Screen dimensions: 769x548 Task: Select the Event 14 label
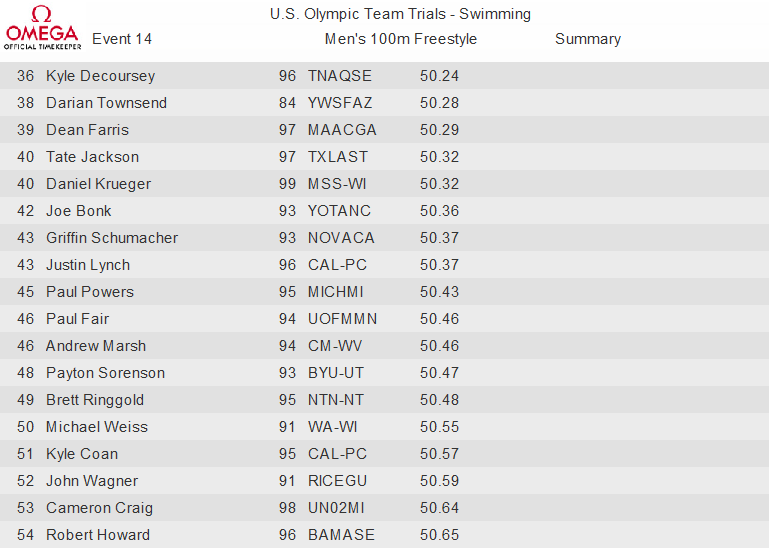(x=122, y=39)
